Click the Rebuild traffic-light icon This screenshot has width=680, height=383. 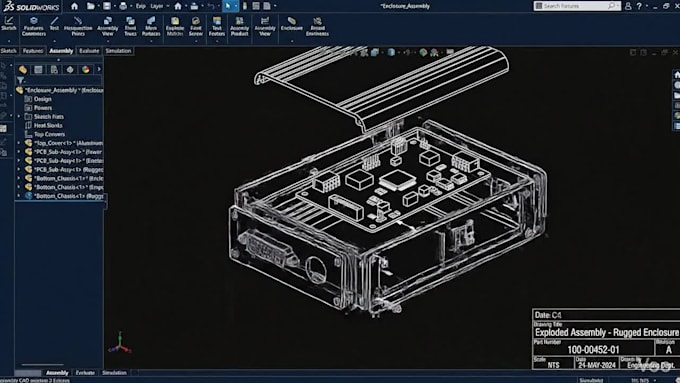(245, 6)
